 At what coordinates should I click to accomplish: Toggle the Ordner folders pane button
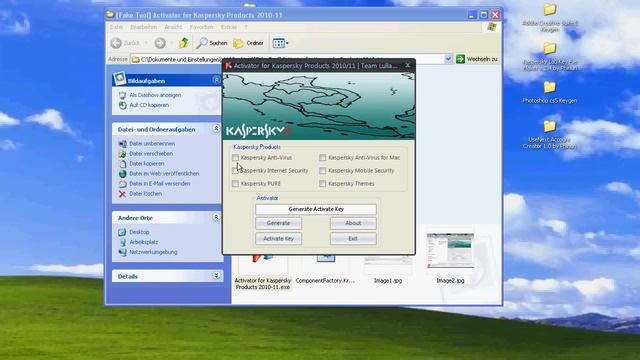(248, 43)
